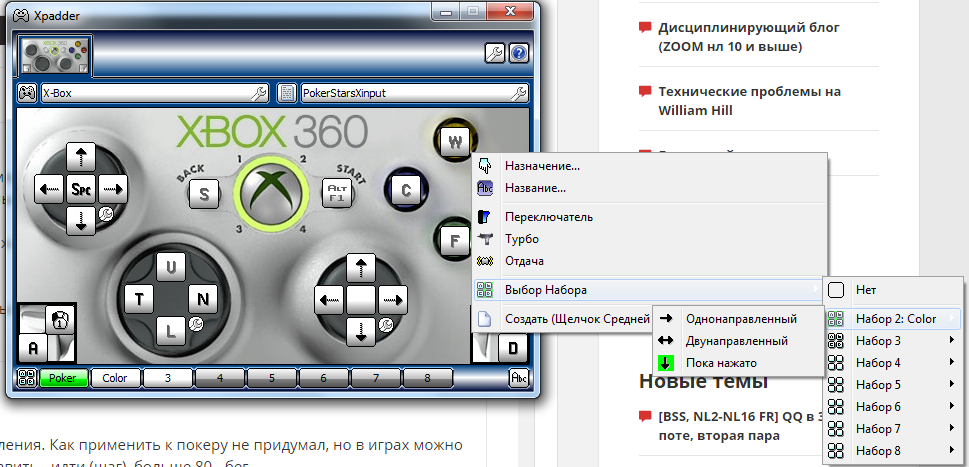This screenshot has height=467, width=969.
Task: Click the D assignment on the right bumper
Action: coord(512,348)
